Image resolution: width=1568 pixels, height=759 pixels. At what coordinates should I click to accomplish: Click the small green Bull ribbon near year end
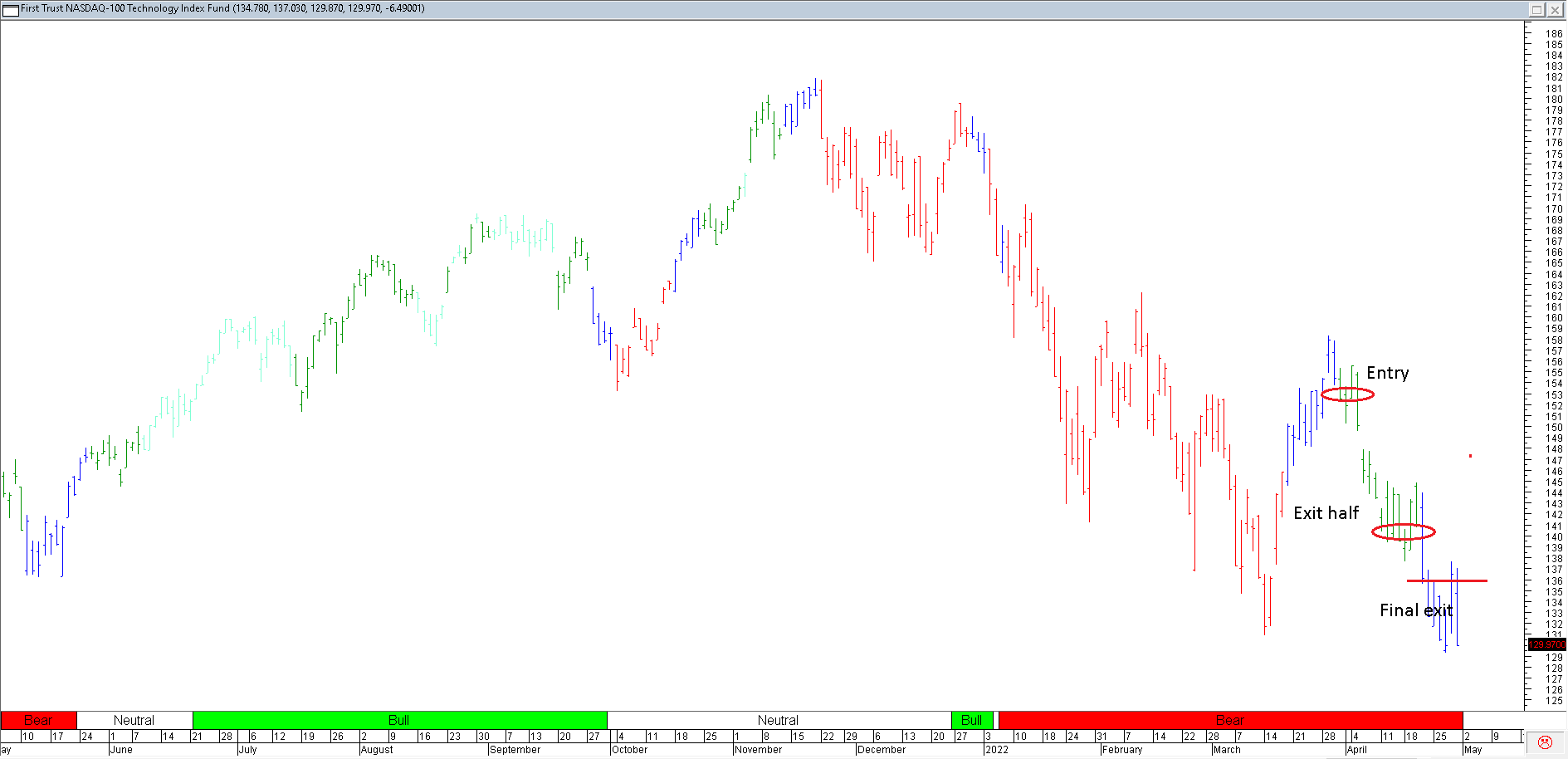(972, 720)
